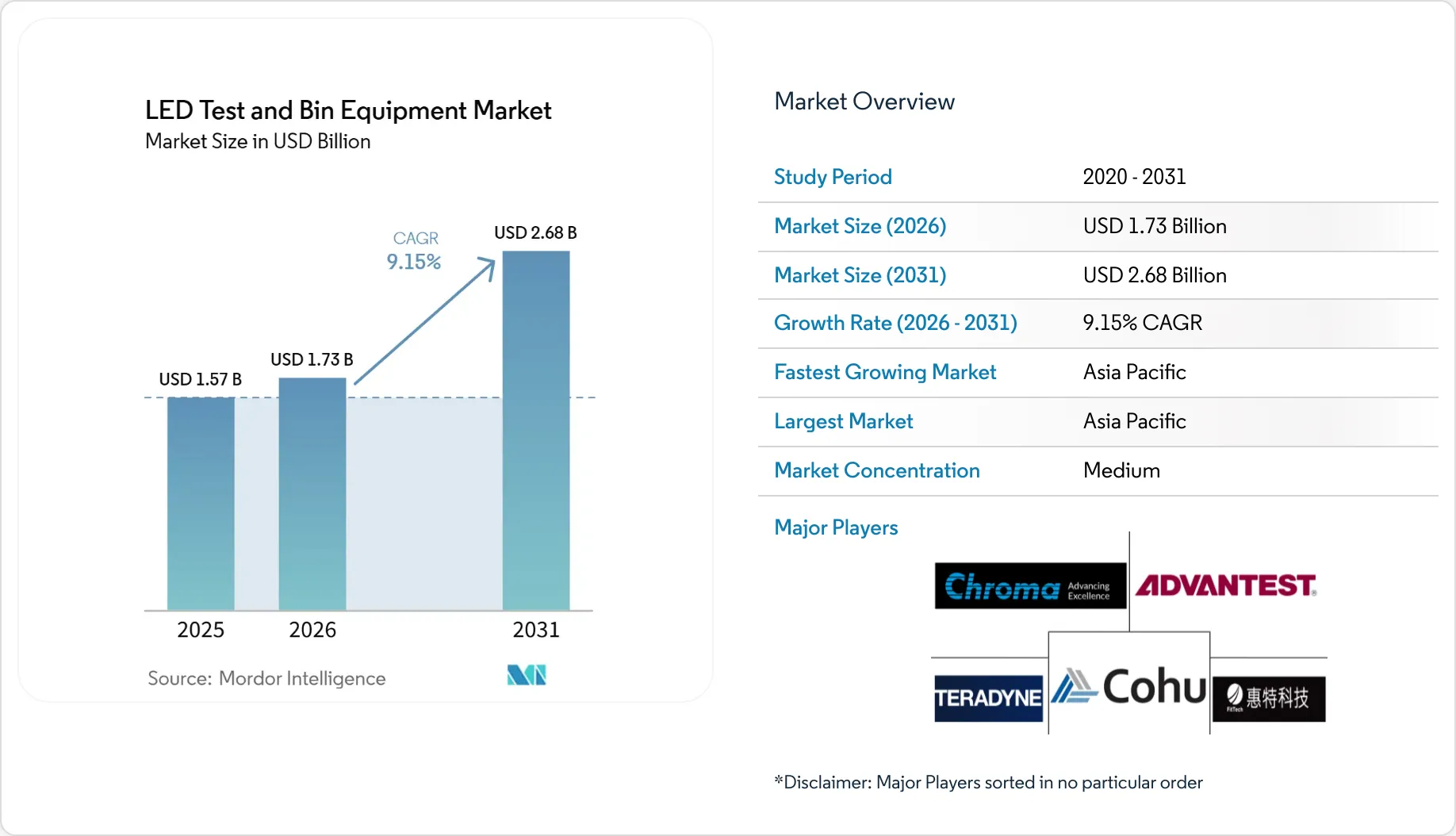Select the 2025 bar in chart

point(201,504)
